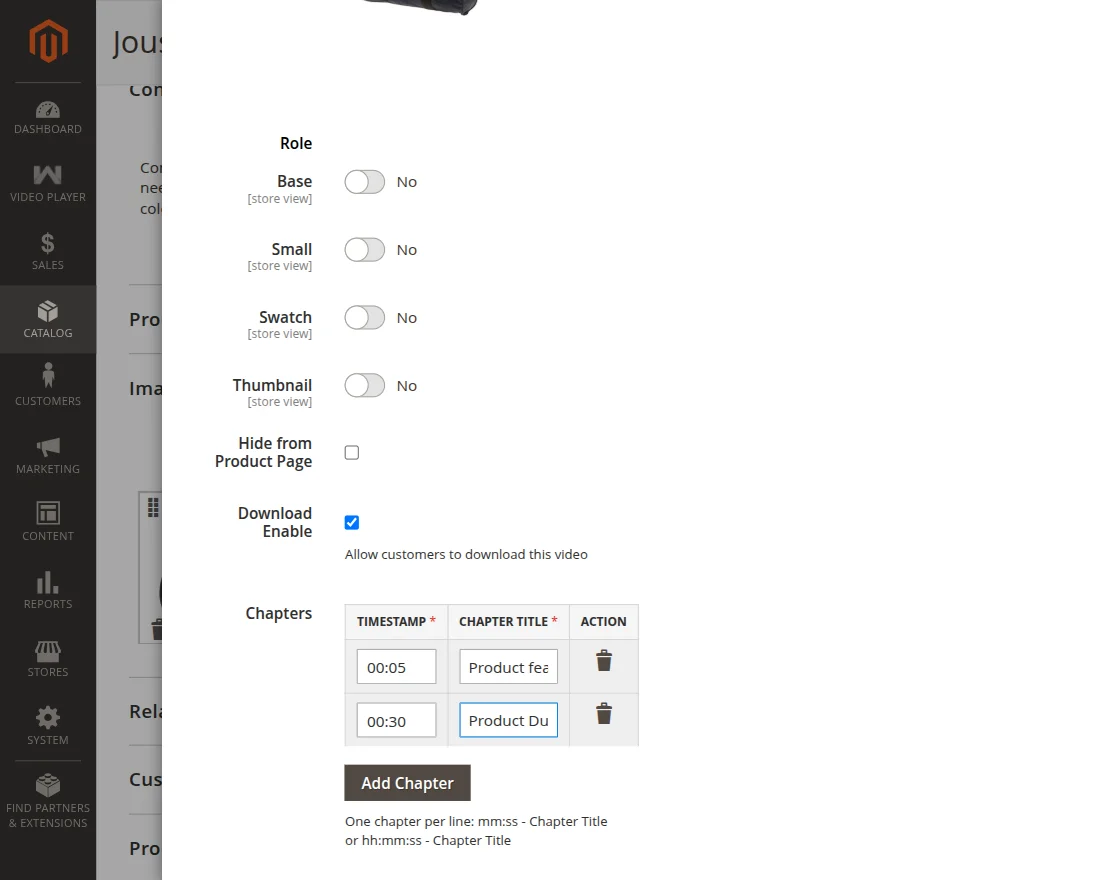Viewport: 1120px width, 880px height.
Task: Edit the 00:05 timestamp field
Action: coord(396,666)
